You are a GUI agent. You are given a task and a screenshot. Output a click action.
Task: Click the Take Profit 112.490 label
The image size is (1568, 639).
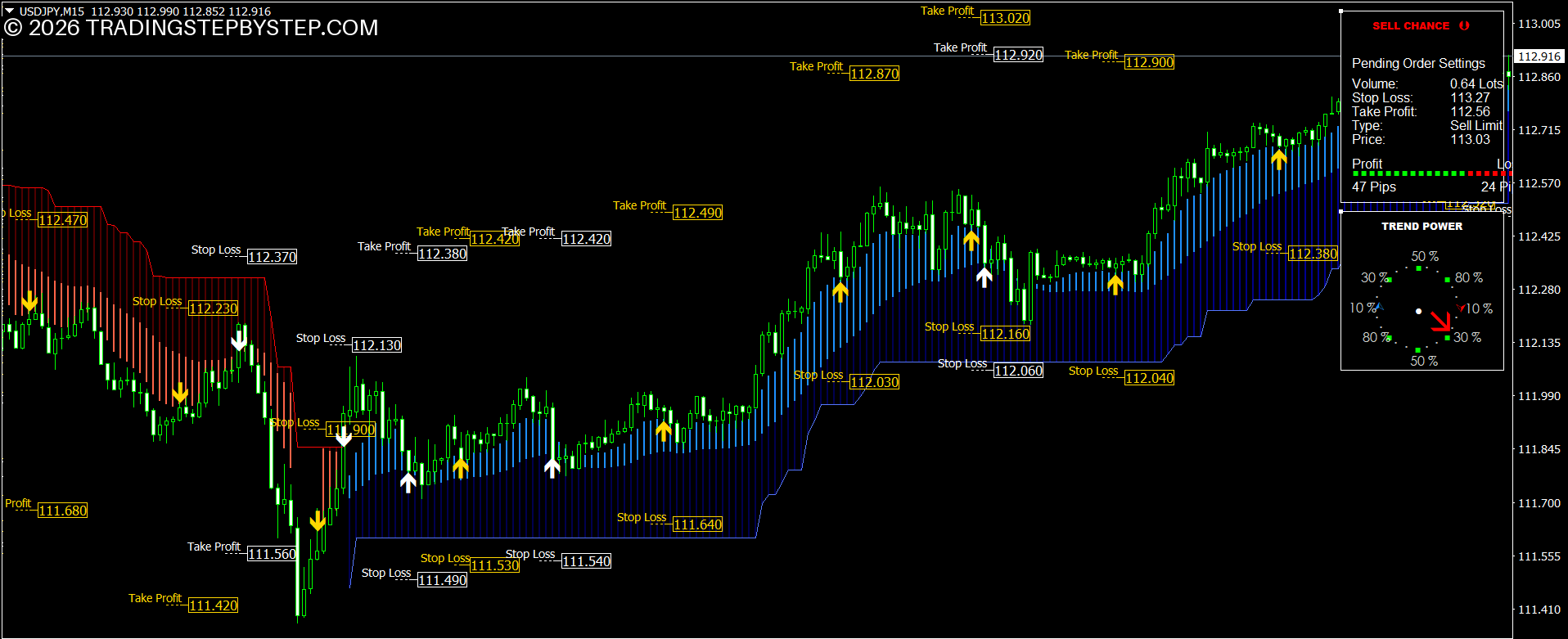click(668, 209)
